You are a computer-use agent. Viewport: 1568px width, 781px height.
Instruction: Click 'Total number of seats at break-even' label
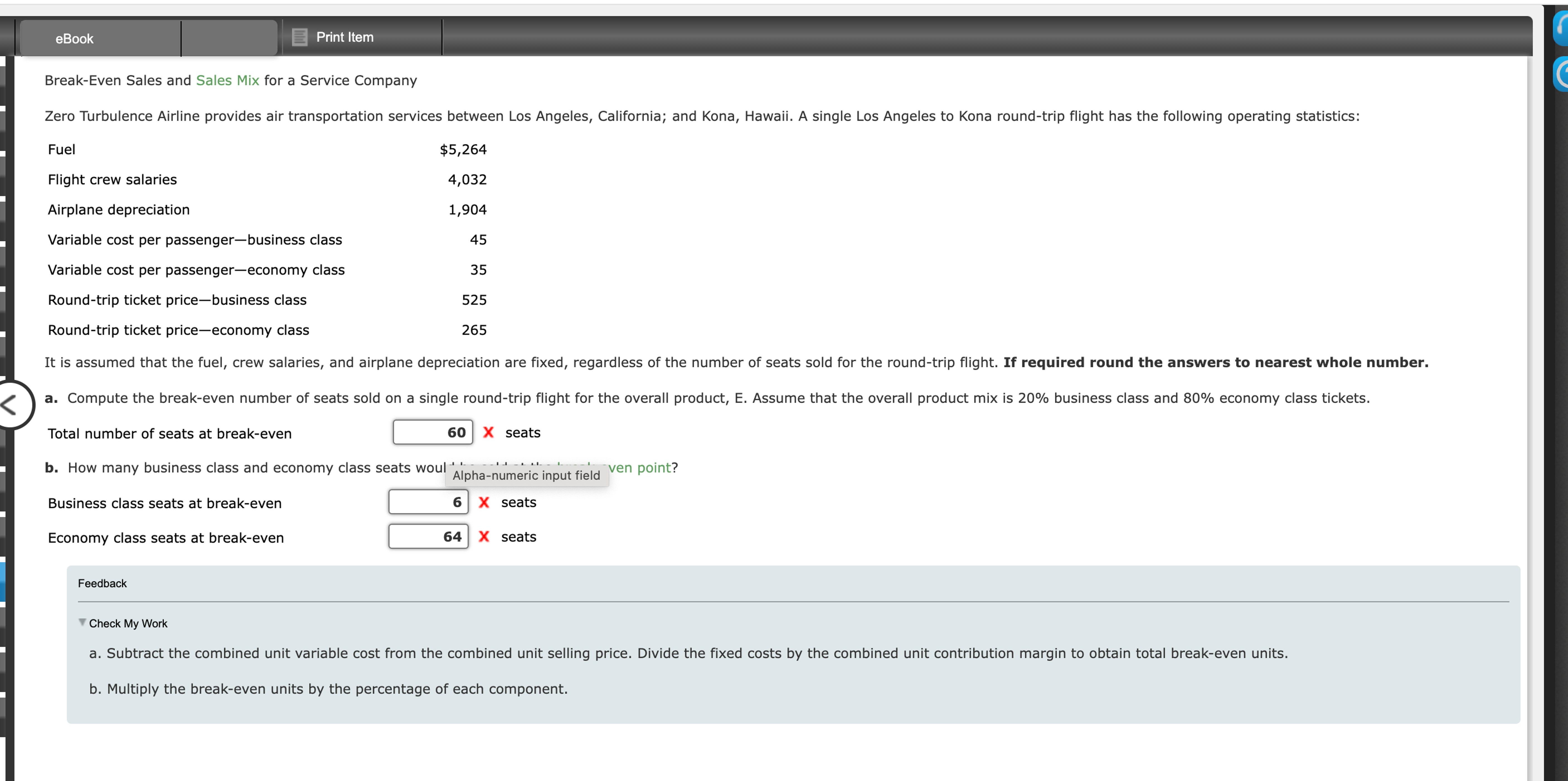coord(170,434)
